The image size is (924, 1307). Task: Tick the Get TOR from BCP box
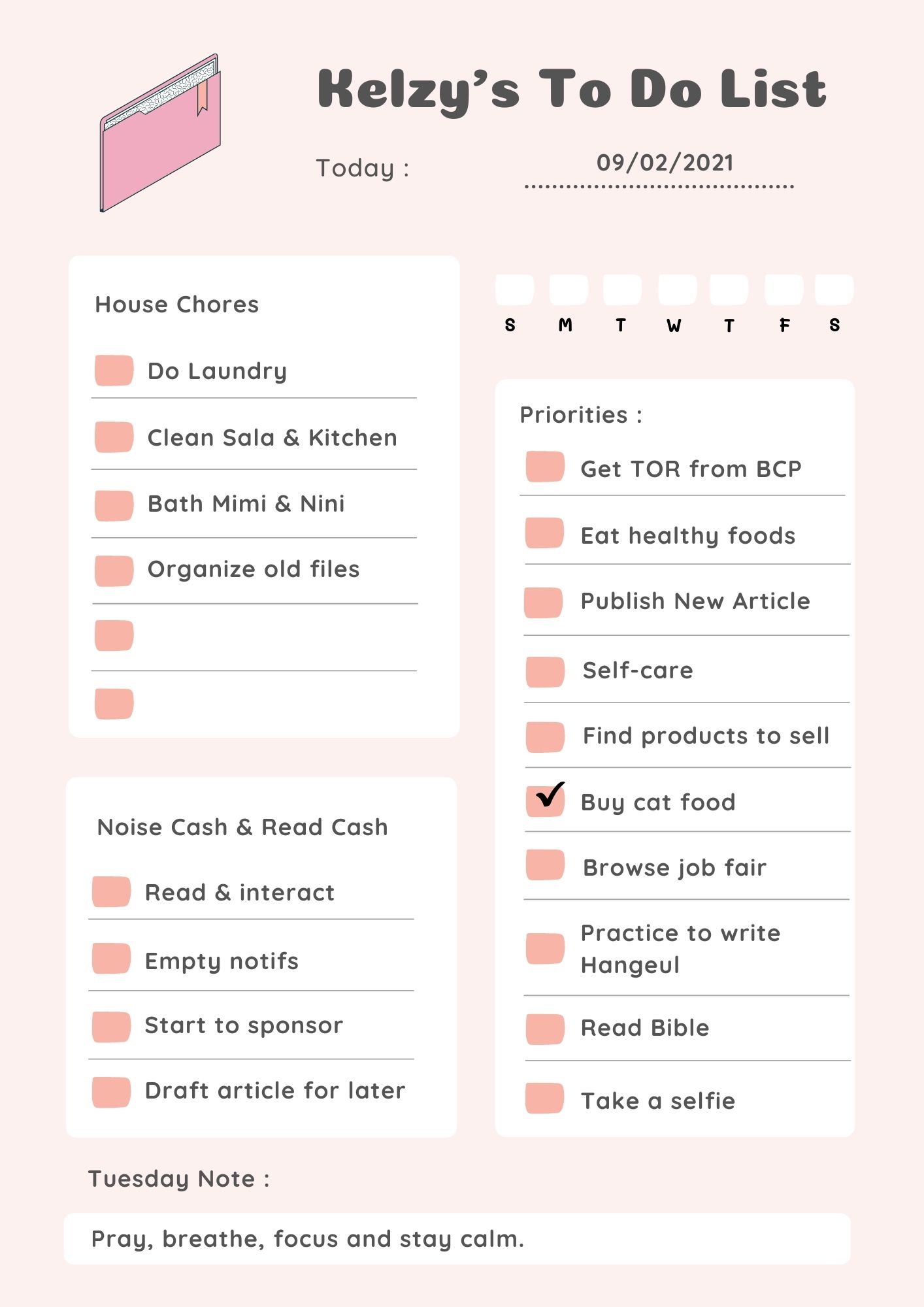tap(545, 467)
